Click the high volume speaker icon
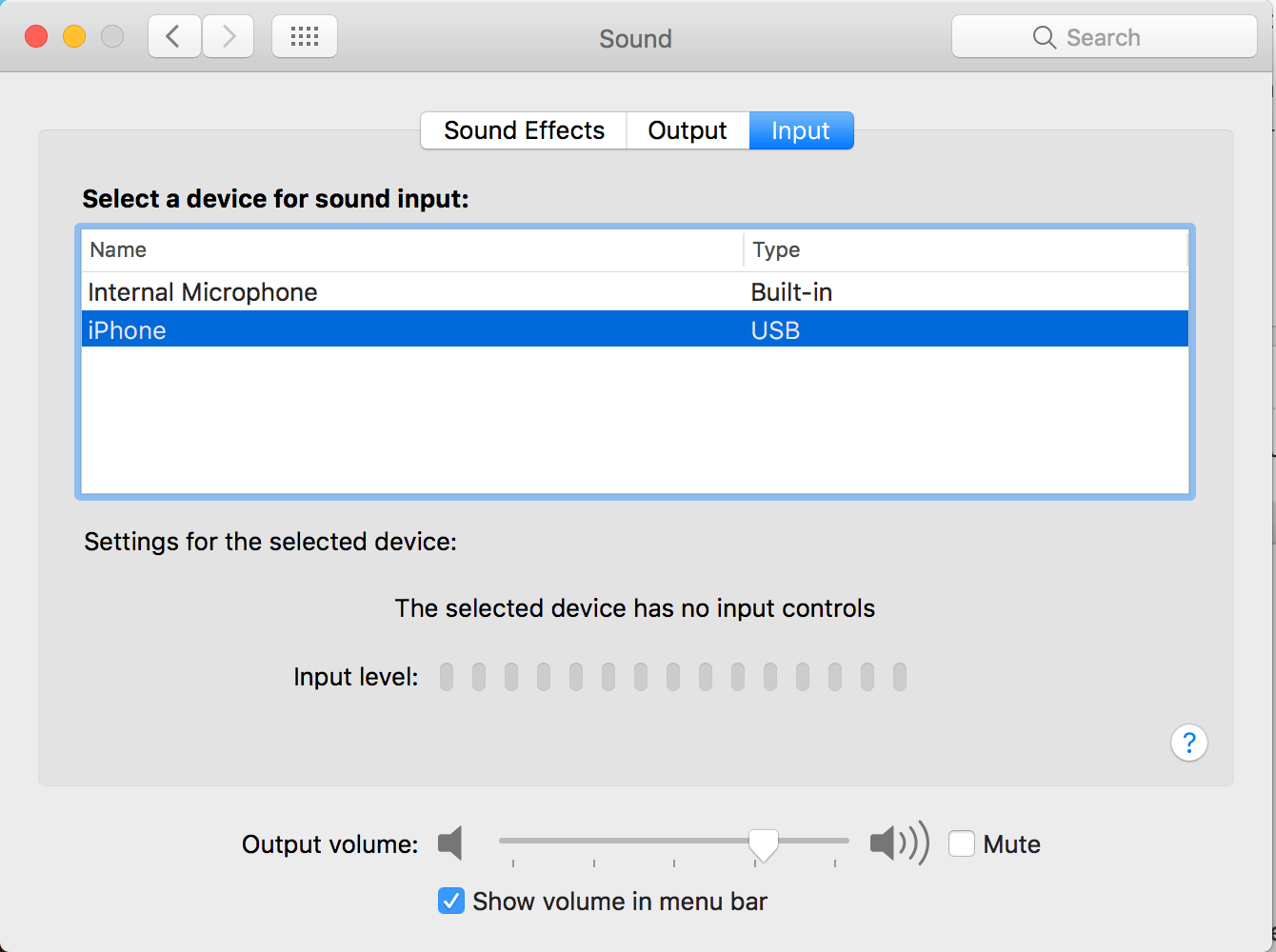1276x952 pixels. tap(896, 843)
